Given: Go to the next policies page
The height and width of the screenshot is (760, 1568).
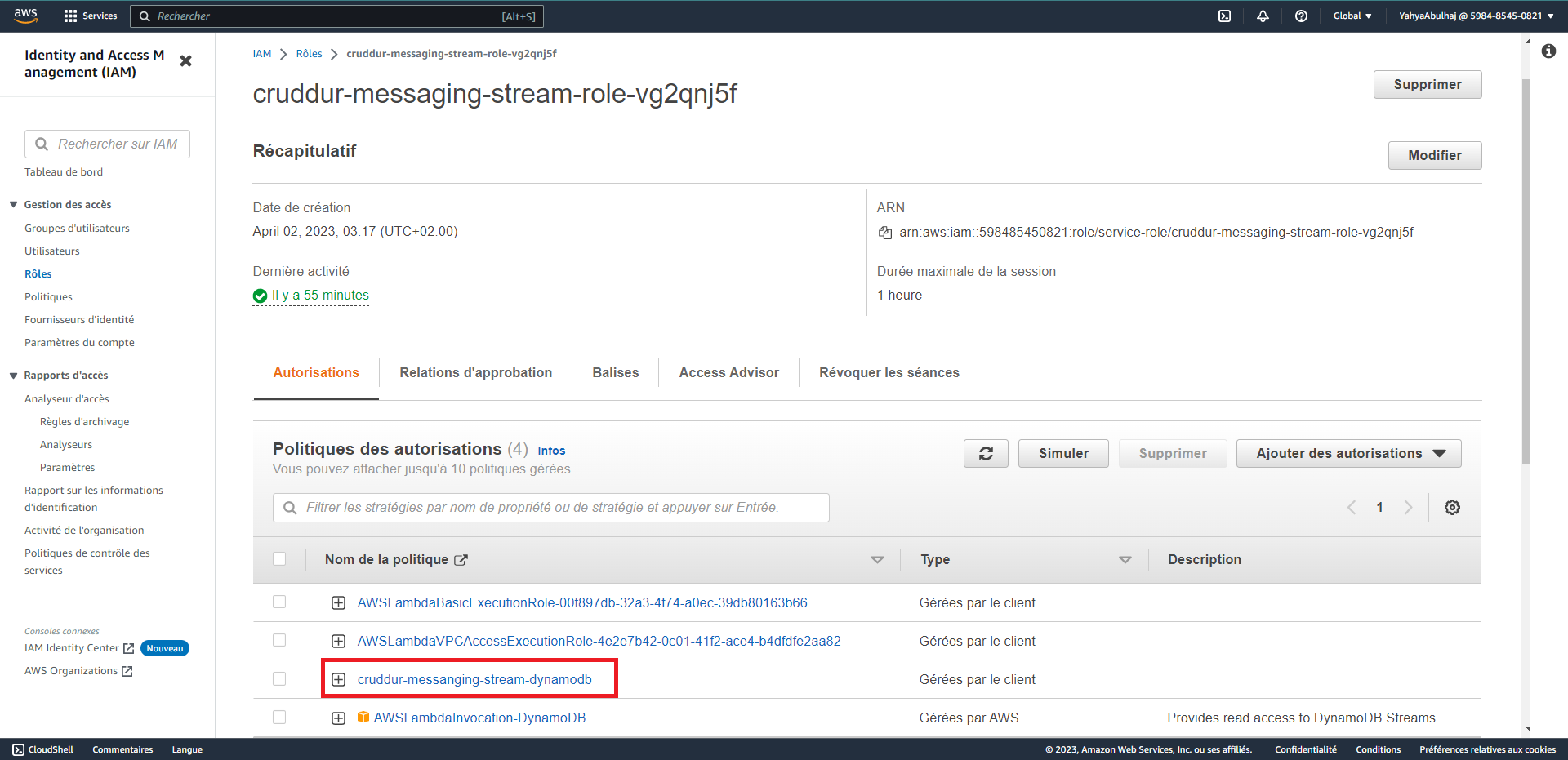Looking at the screenshot, I should (x=1408, y=507).
